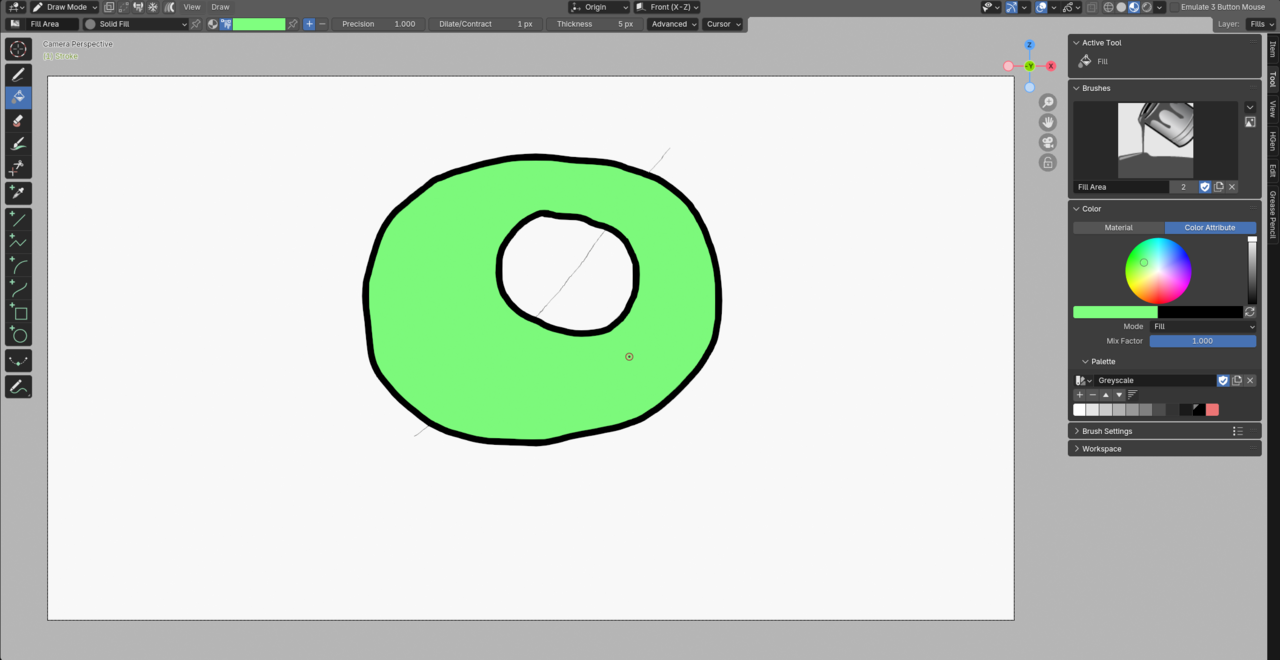Select the Box shape tool
The width and height of the screenshot is (1280, 660).
(18, 312)
